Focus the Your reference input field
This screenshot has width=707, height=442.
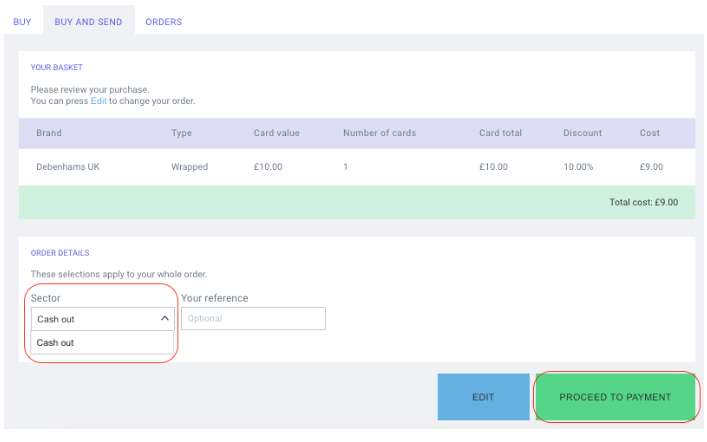point(253,318)
